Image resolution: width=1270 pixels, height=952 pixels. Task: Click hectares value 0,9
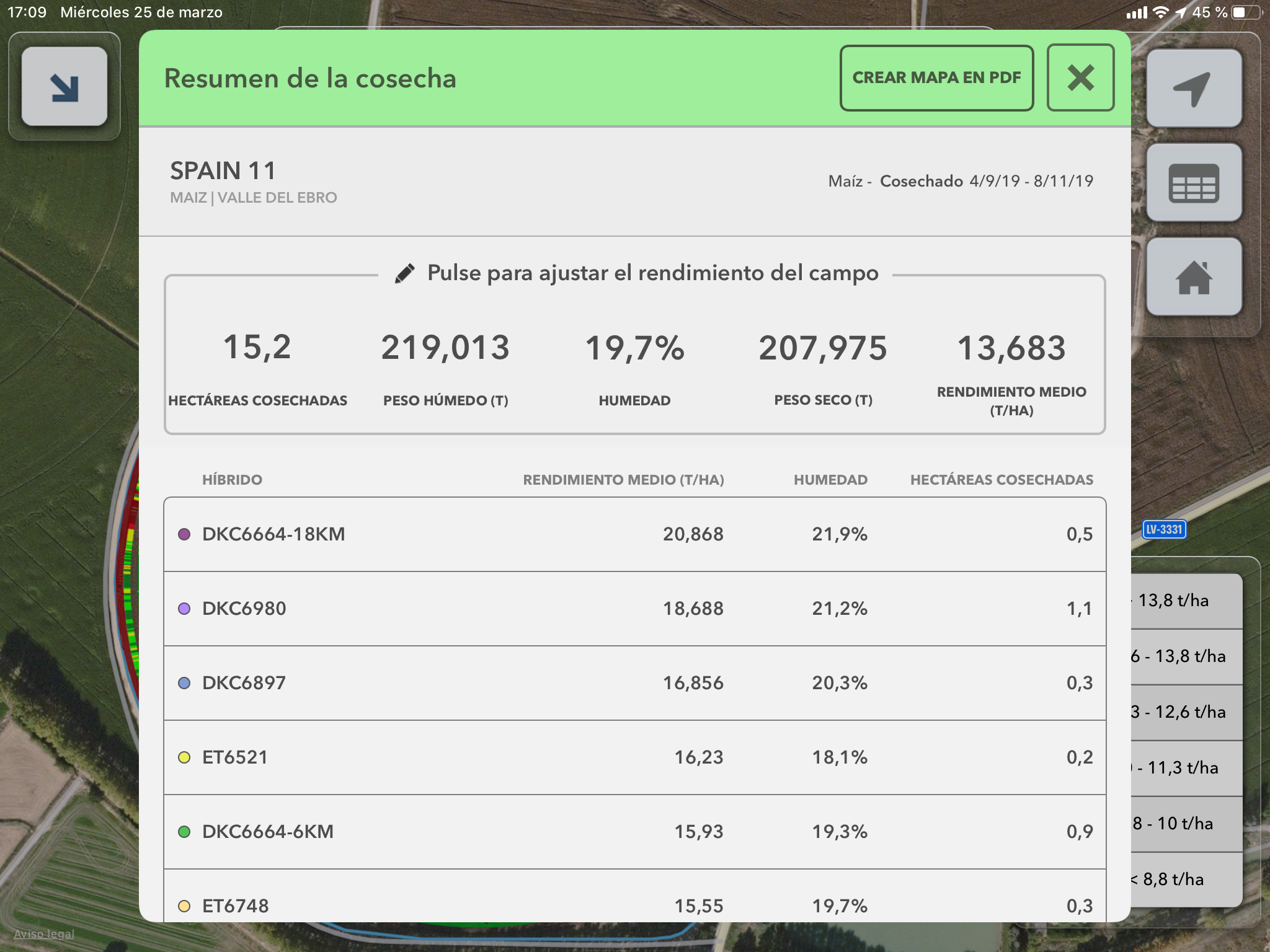pos(1080,832)
